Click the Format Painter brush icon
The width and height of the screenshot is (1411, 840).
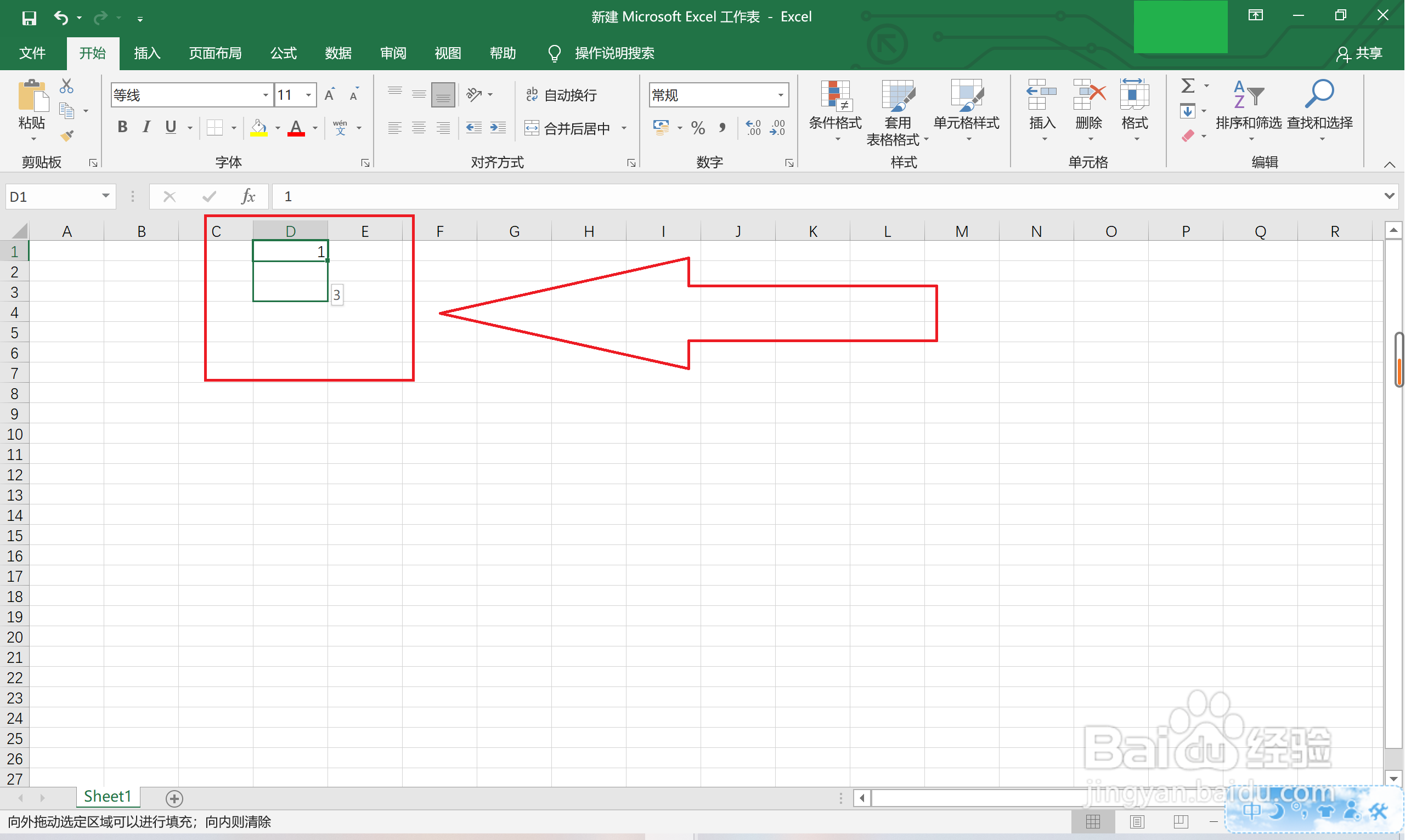(x=67, y=136)
